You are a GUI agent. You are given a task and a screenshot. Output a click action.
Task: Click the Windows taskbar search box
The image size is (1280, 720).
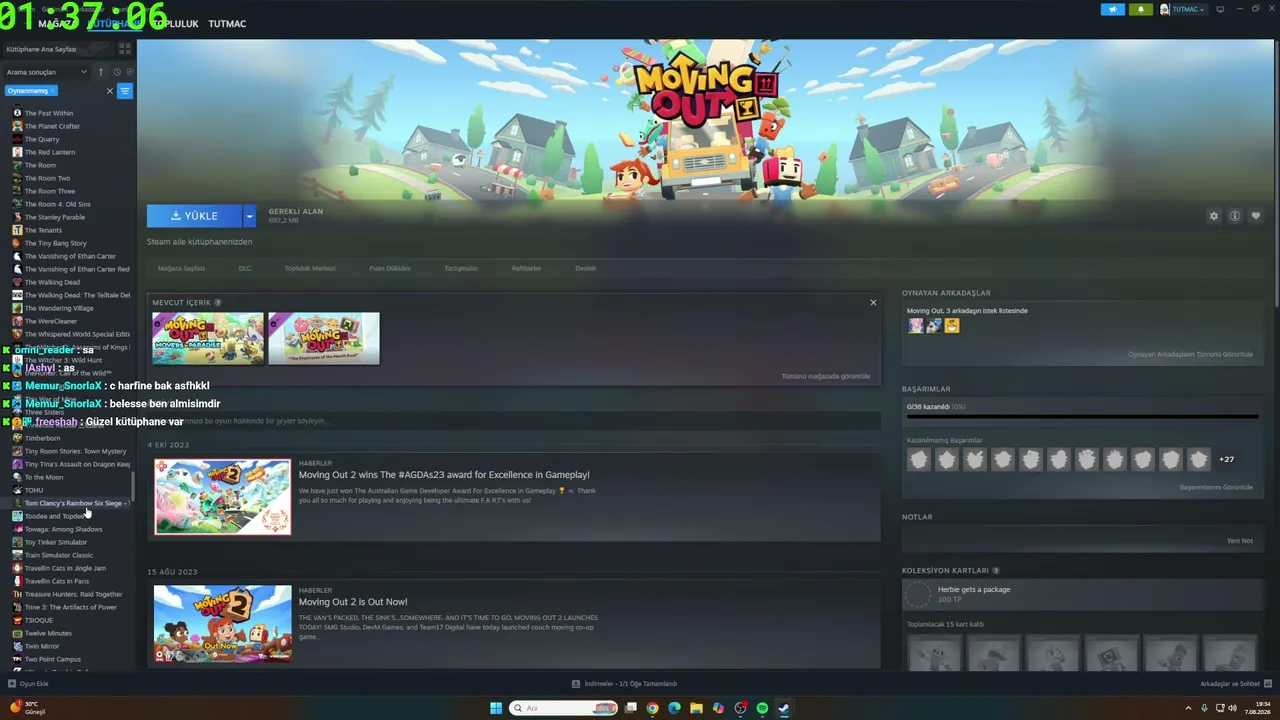point(564,708)
